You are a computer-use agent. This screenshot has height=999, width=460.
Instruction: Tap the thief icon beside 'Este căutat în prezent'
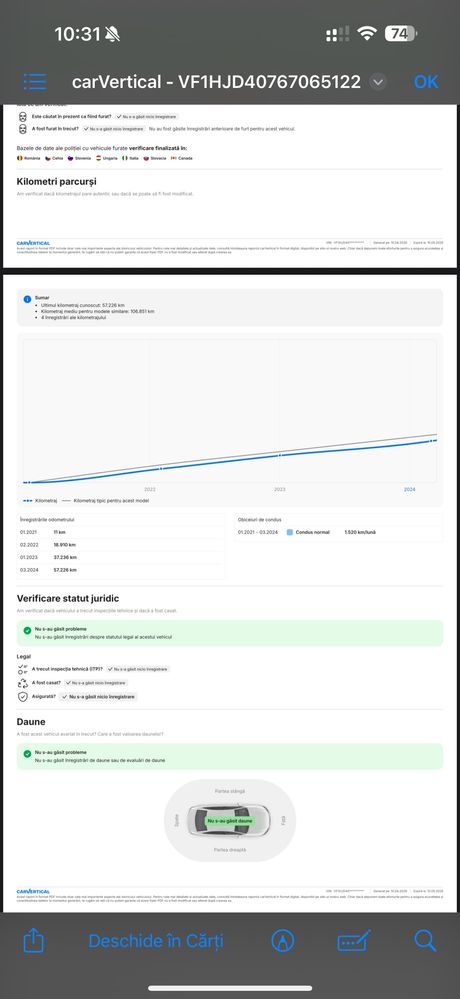click(22, 117)
